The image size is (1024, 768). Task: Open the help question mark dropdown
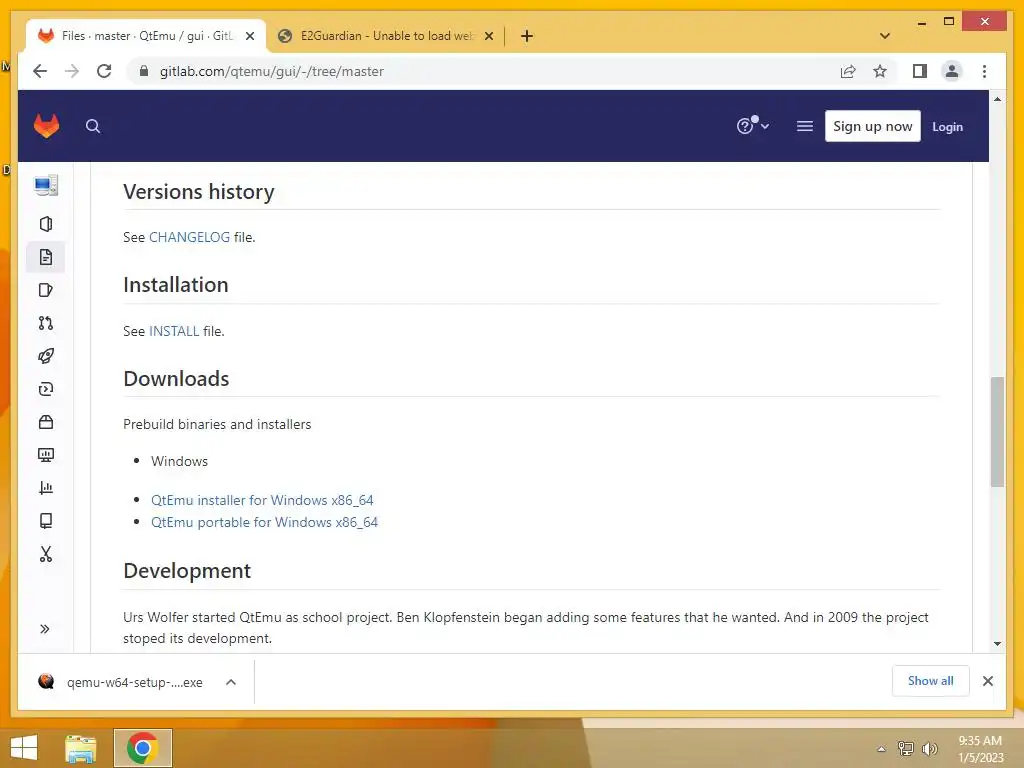pos(752,125)
